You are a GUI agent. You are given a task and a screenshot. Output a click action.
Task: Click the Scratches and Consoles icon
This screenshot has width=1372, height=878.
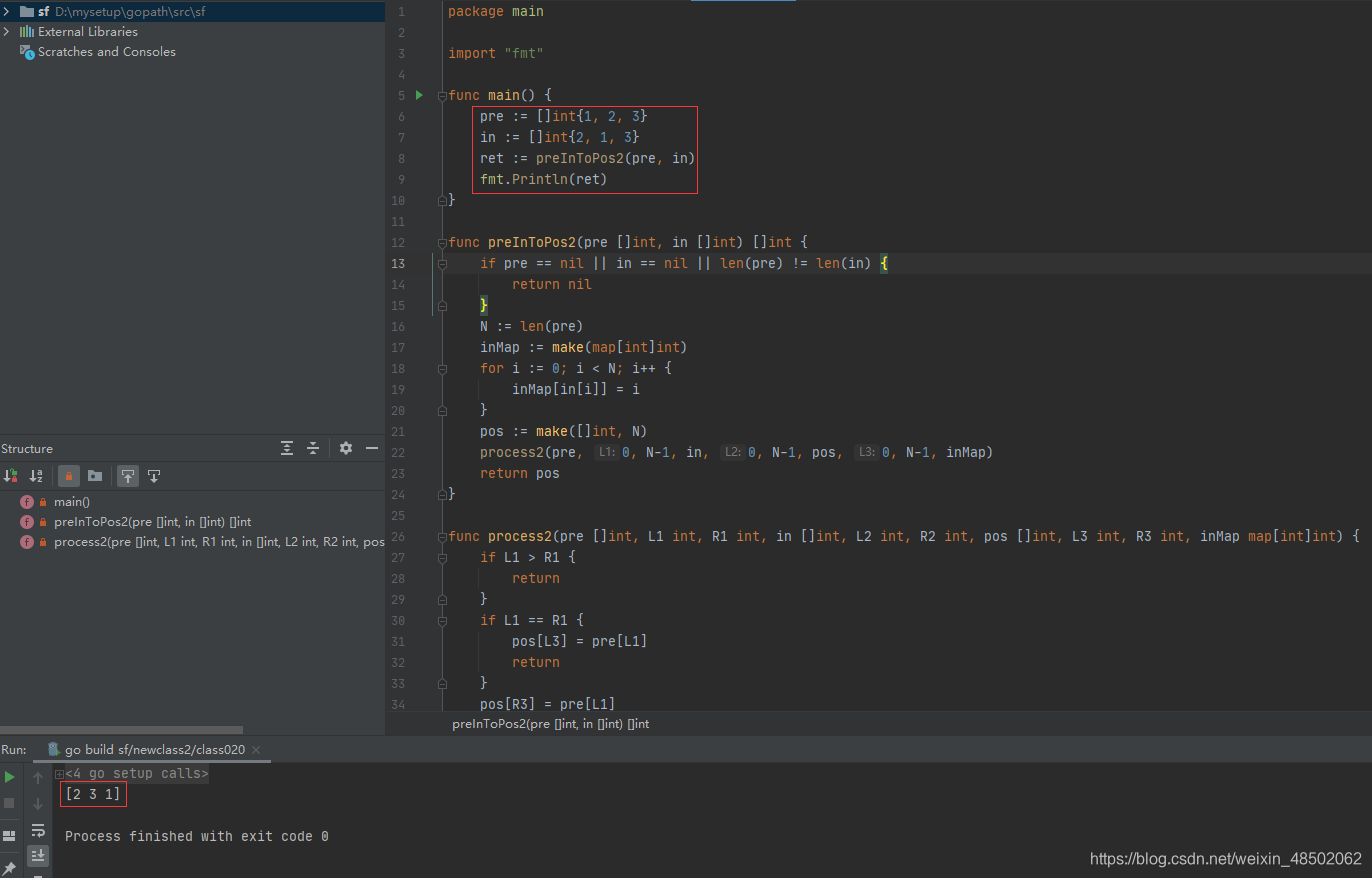point(27,52)
